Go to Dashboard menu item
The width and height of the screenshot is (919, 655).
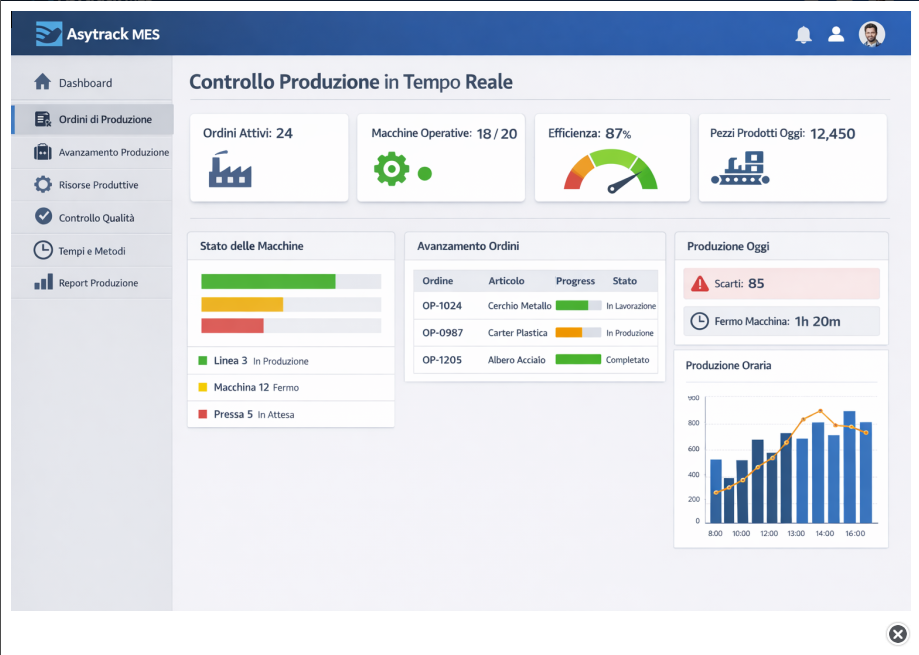(x=92, y=83)
